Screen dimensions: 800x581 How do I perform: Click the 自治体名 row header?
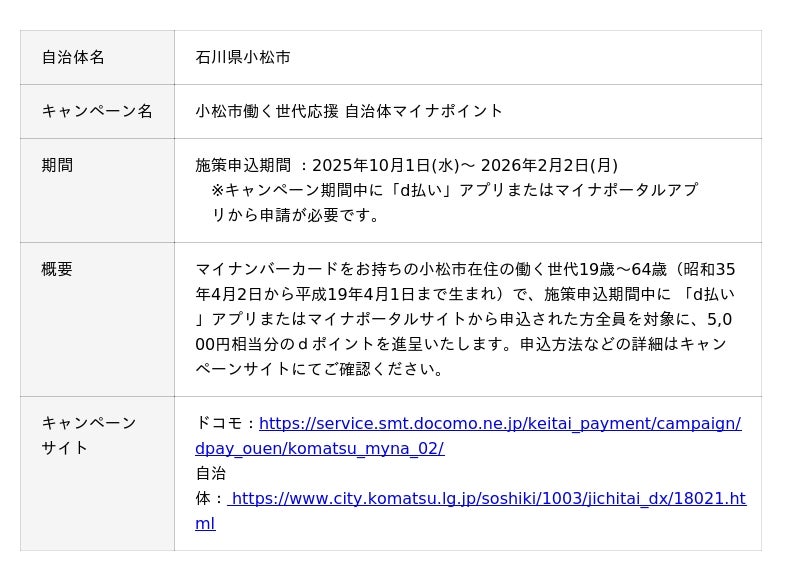pyautogui.click(x=73, y=57)
